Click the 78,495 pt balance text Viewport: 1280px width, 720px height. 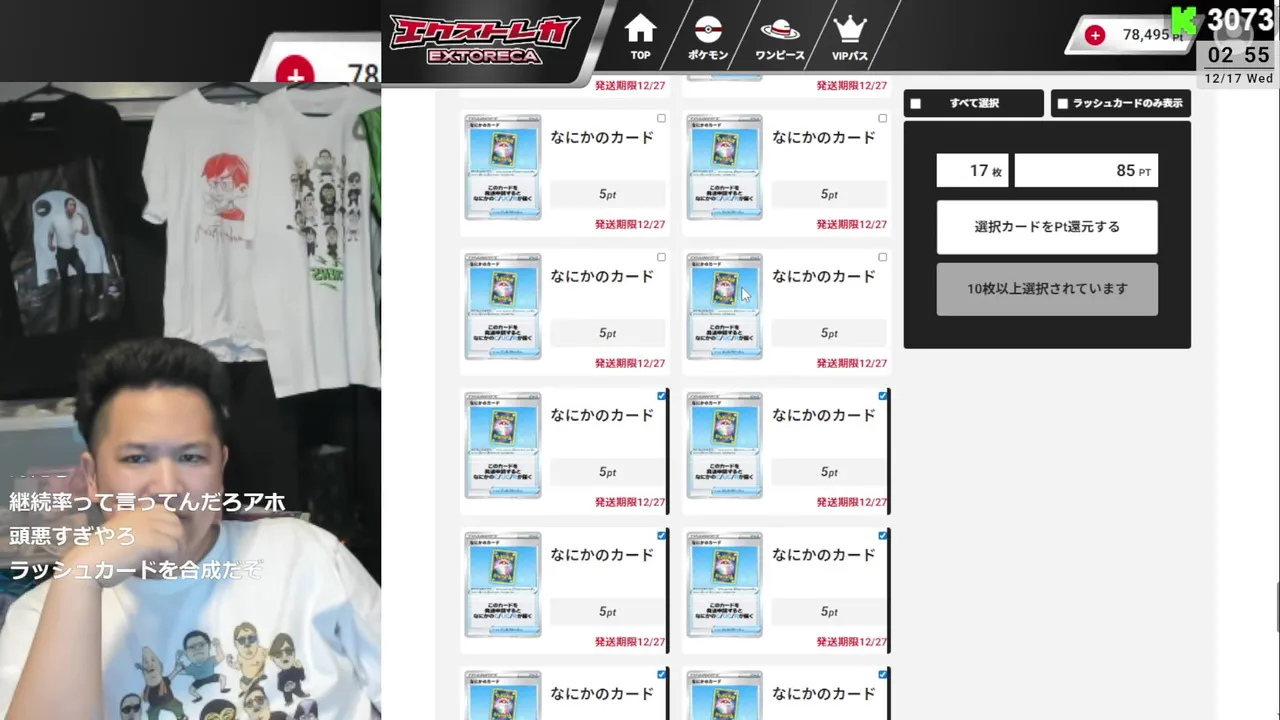coord(1153,35)
